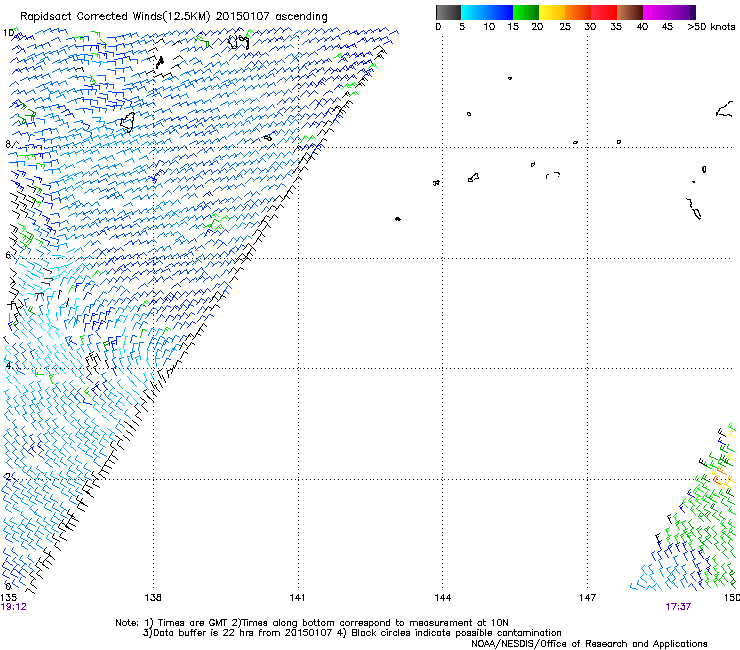740x650 pixels.
Task: Click the latitude label '4' on left axis
Action: pos(8,366)
